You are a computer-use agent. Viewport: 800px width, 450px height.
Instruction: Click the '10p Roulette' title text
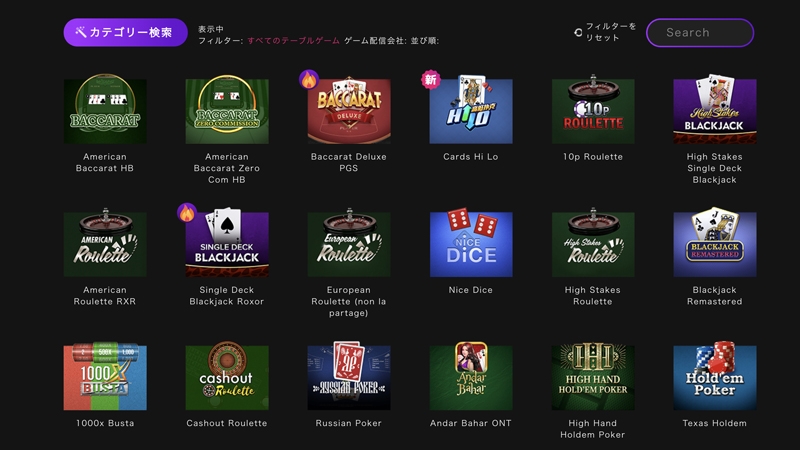click(x=593, y=157)
